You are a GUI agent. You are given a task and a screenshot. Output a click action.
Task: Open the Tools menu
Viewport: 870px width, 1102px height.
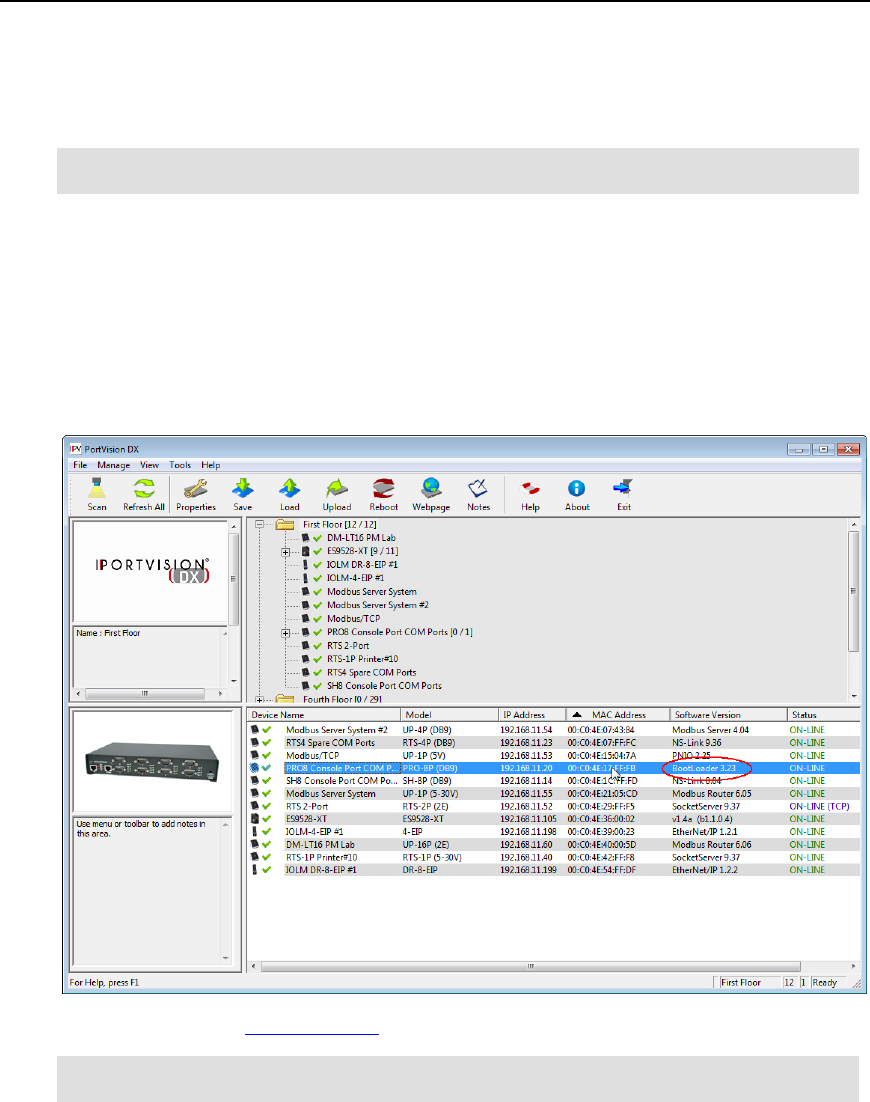tap(180, 465)
